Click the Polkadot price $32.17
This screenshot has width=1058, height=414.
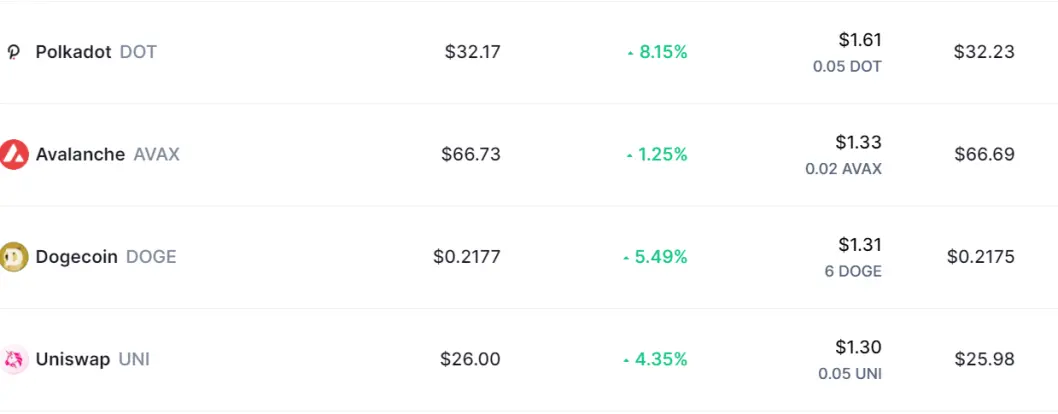(472, 52)
